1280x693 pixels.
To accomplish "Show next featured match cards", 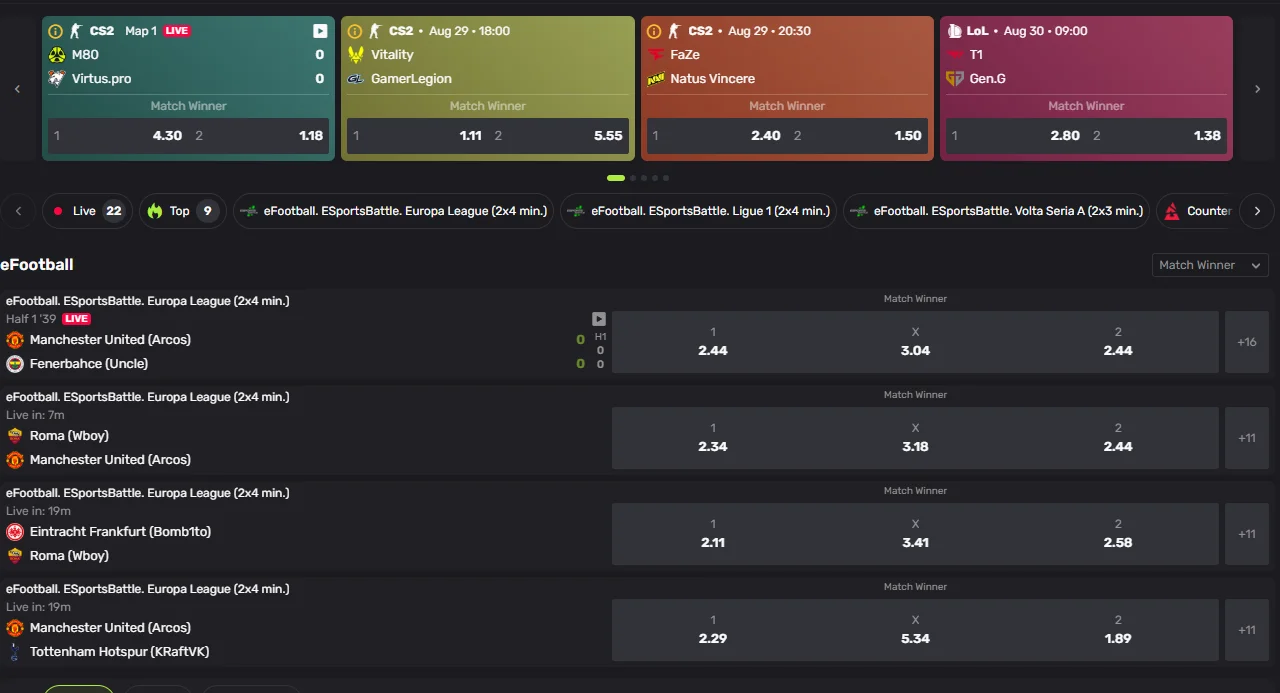I will (1258, 89).
